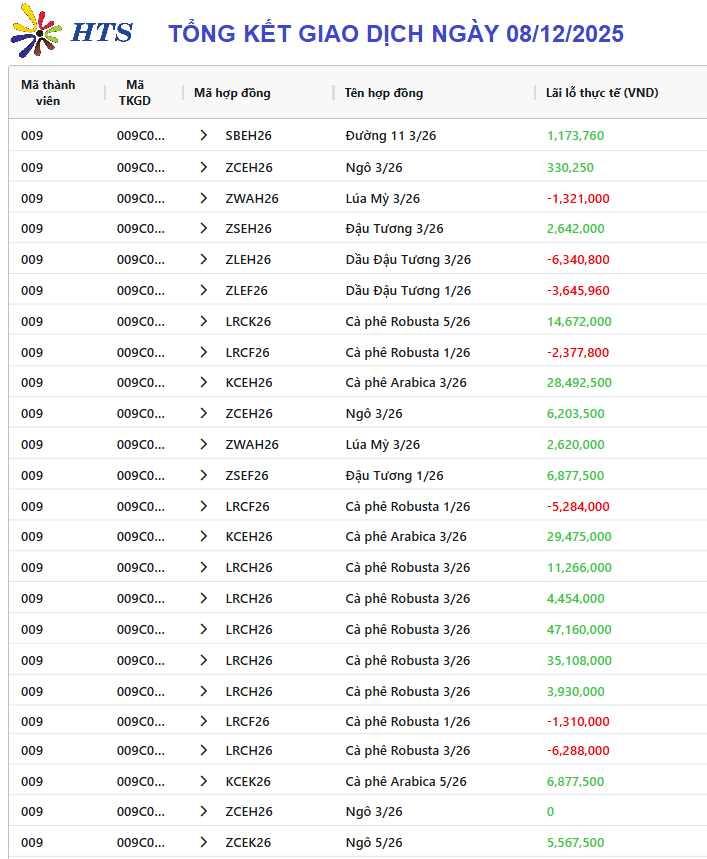Expand the ZCEK26 Ngô 5/26 row
Screen dimensions: 707x859
click(204, 842)
